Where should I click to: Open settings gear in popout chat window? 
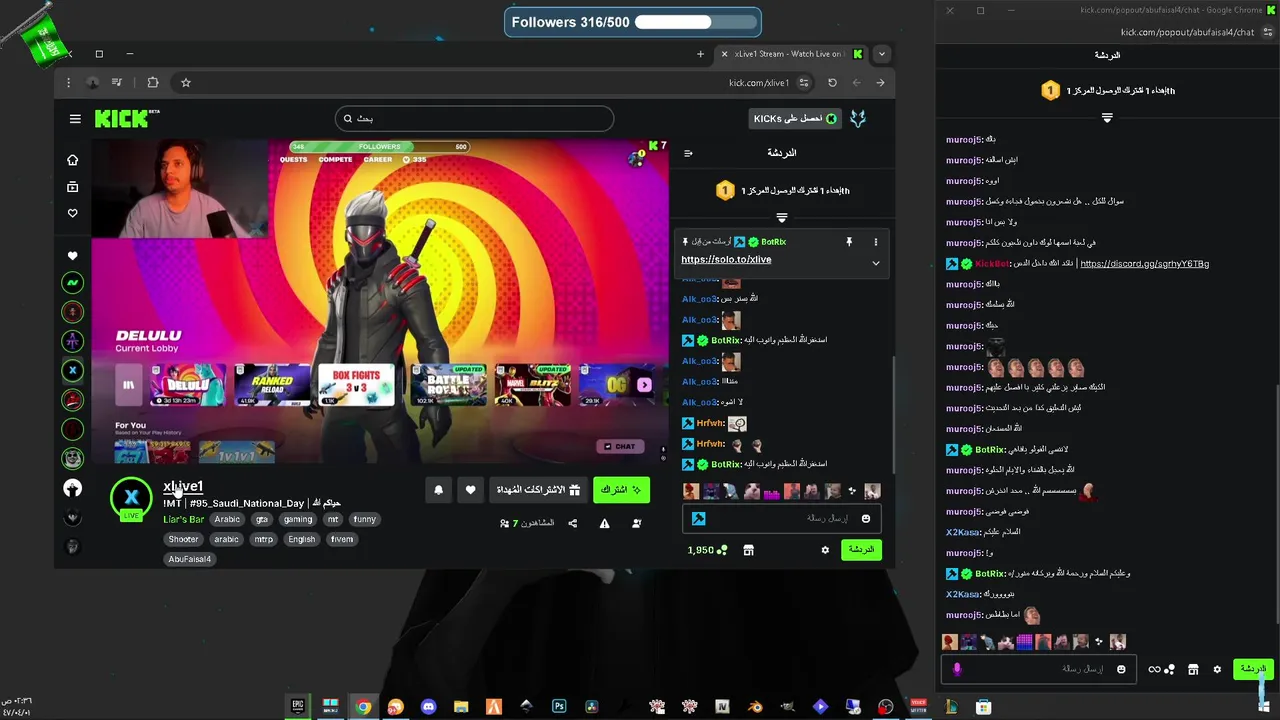pos(1217,669)
